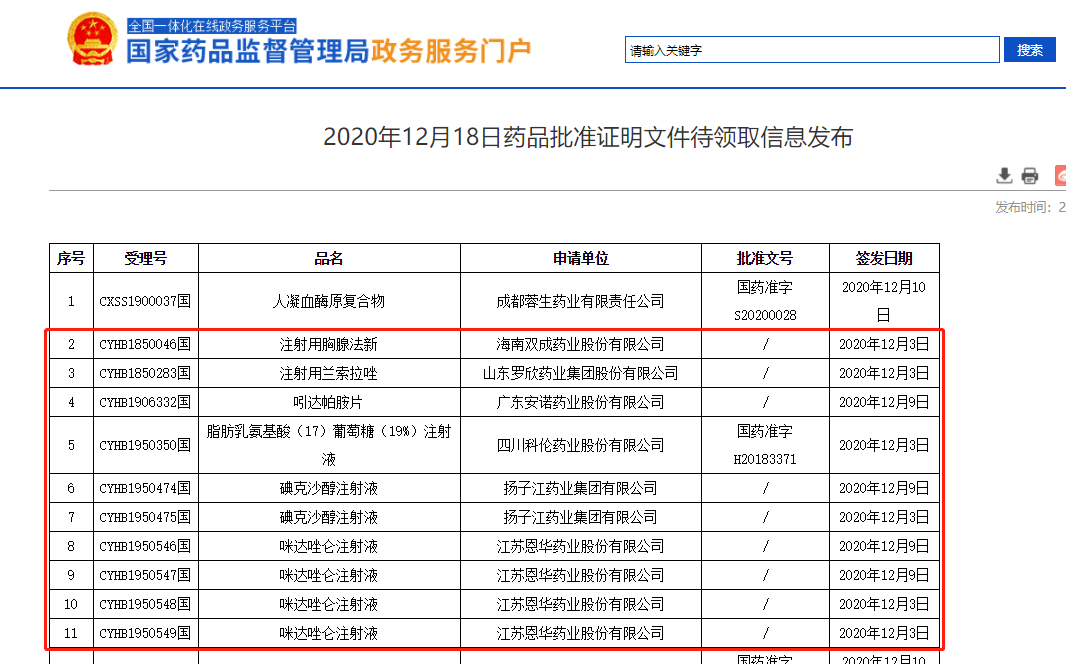Click the 签发日期 column header
Screen dimensions: 1066x664
pyautogui.click(x=884, y=258)
